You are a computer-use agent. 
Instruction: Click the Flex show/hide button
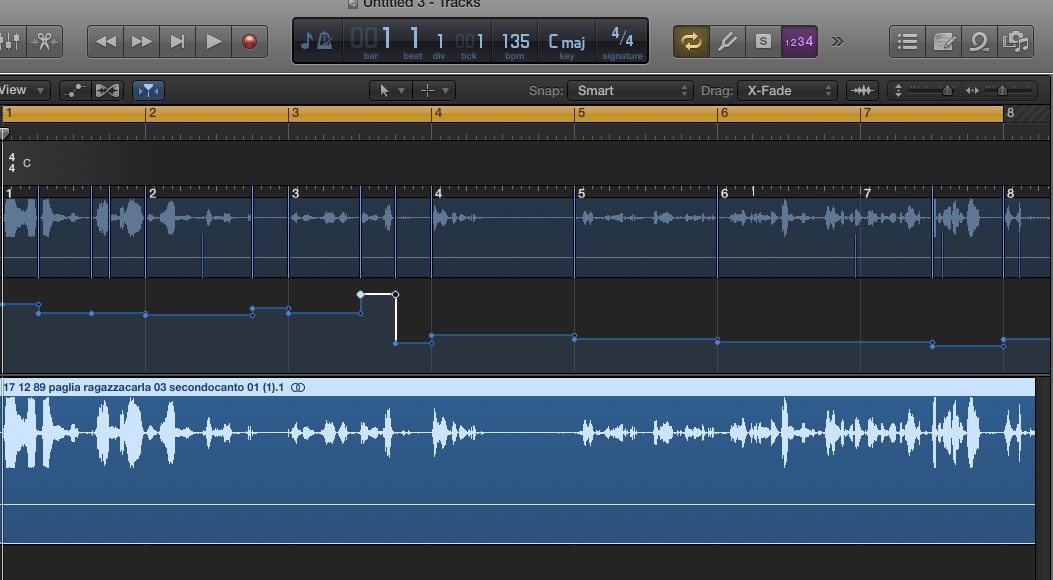pos(107,90)
